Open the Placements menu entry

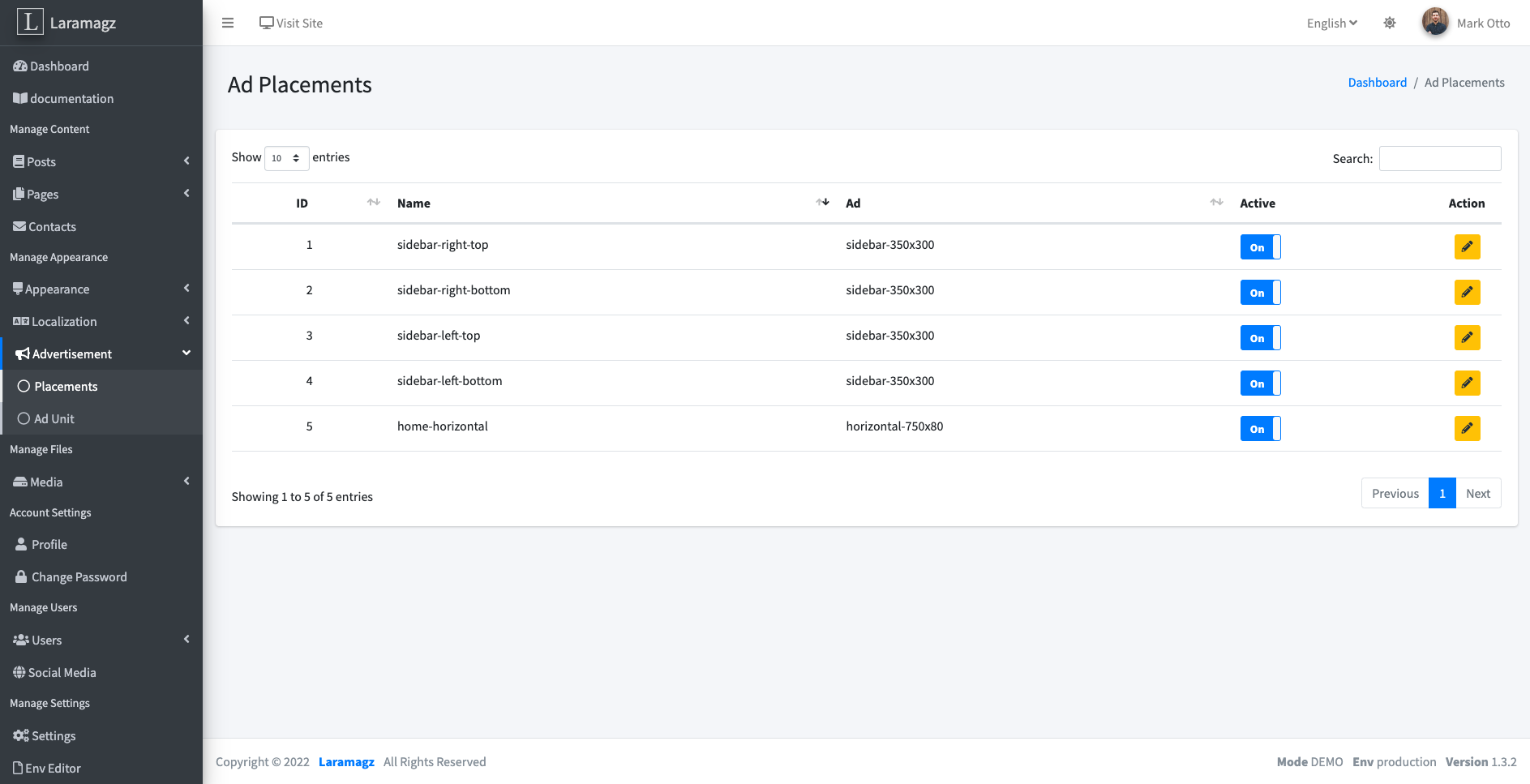(65, 386)
